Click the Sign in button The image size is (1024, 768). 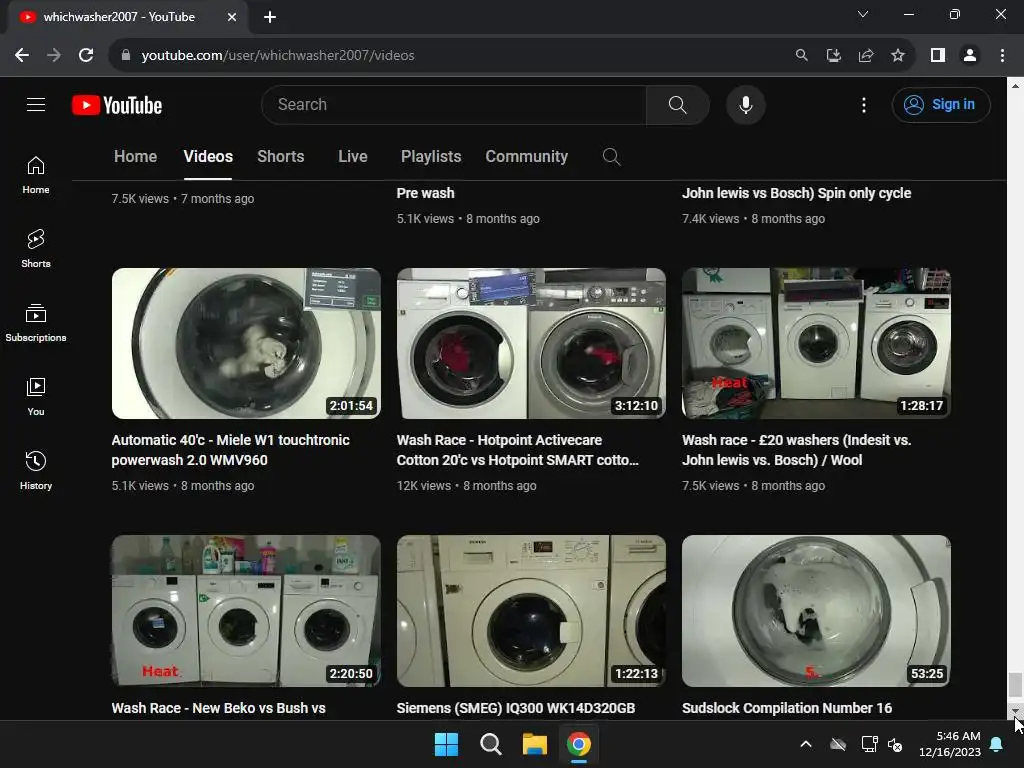tap(940, 104)
